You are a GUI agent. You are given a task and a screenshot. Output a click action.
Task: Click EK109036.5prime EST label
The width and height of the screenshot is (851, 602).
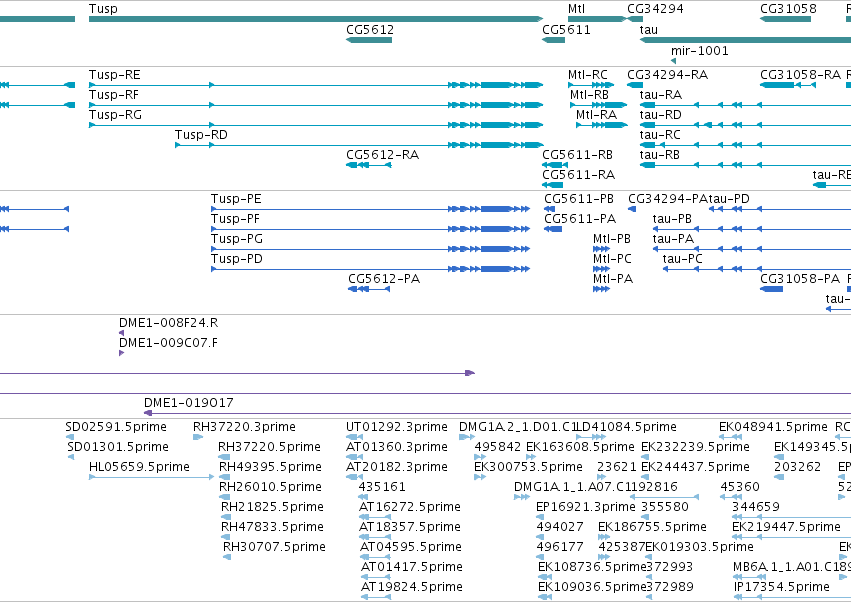tap(592, 587)
